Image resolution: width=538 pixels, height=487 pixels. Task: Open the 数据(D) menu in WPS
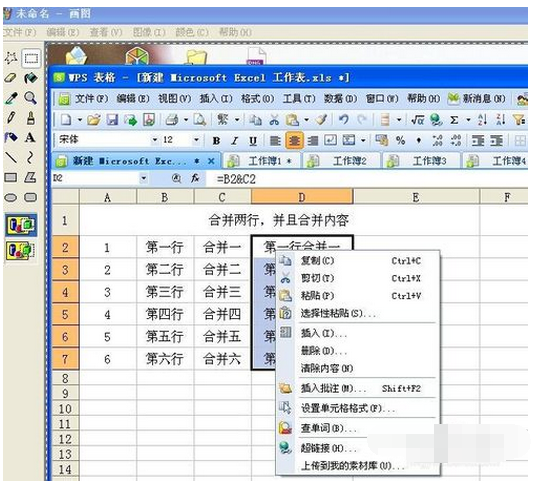coord(340,99)
